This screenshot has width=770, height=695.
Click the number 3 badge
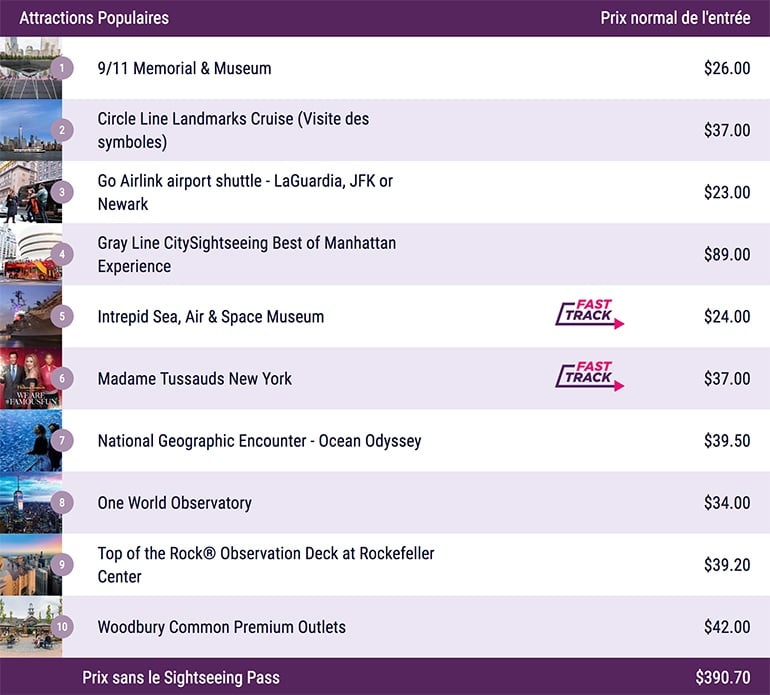[x=62, y=192]
